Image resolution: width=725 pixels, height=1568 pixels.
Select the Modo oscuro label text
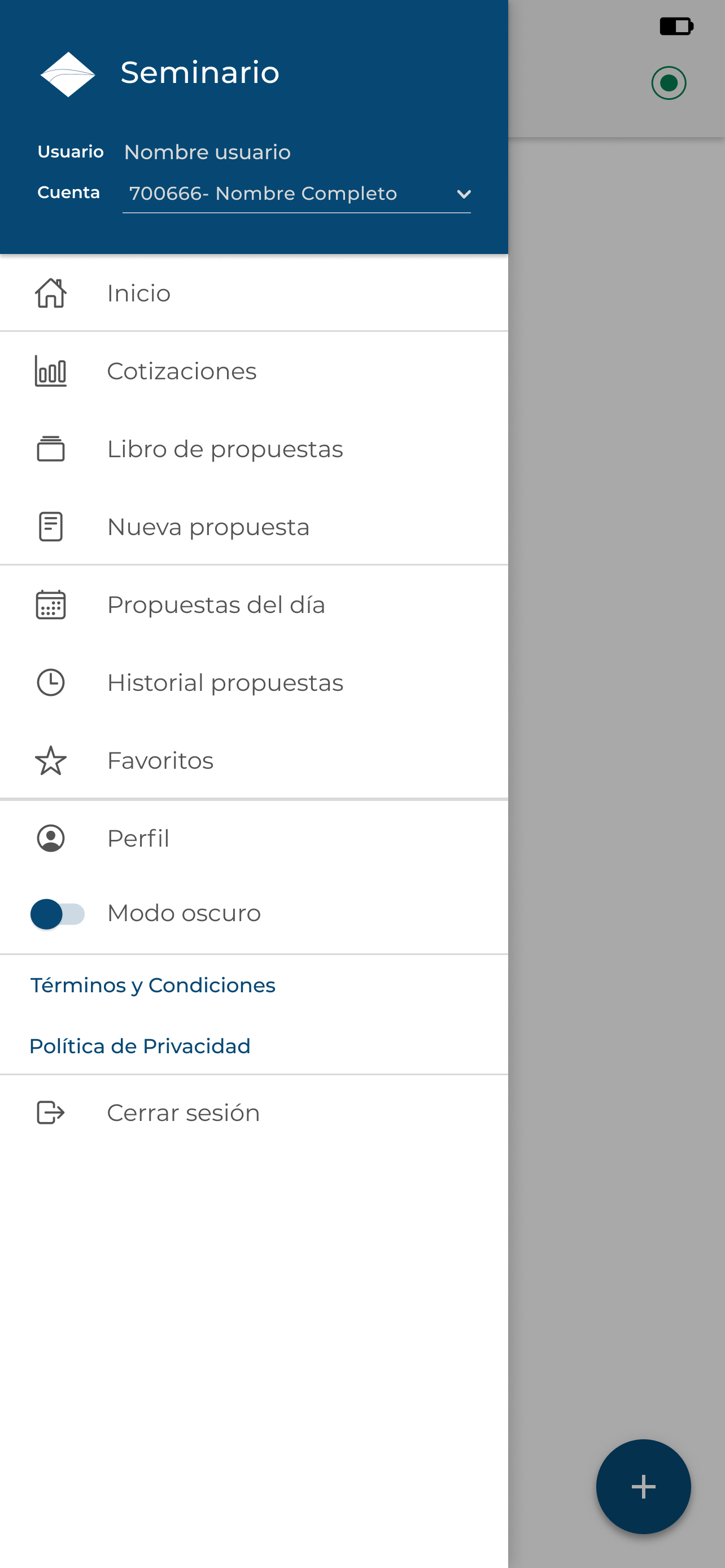[184, 914]
